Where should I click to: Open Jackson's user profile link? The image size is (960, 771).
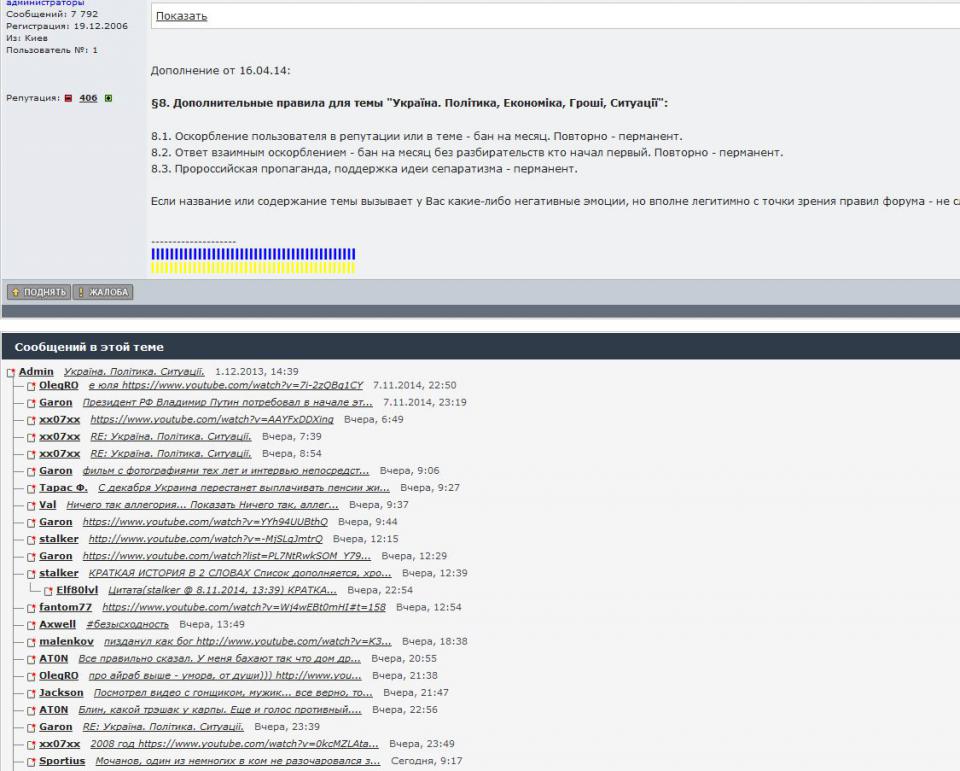(x=61, y=692)
